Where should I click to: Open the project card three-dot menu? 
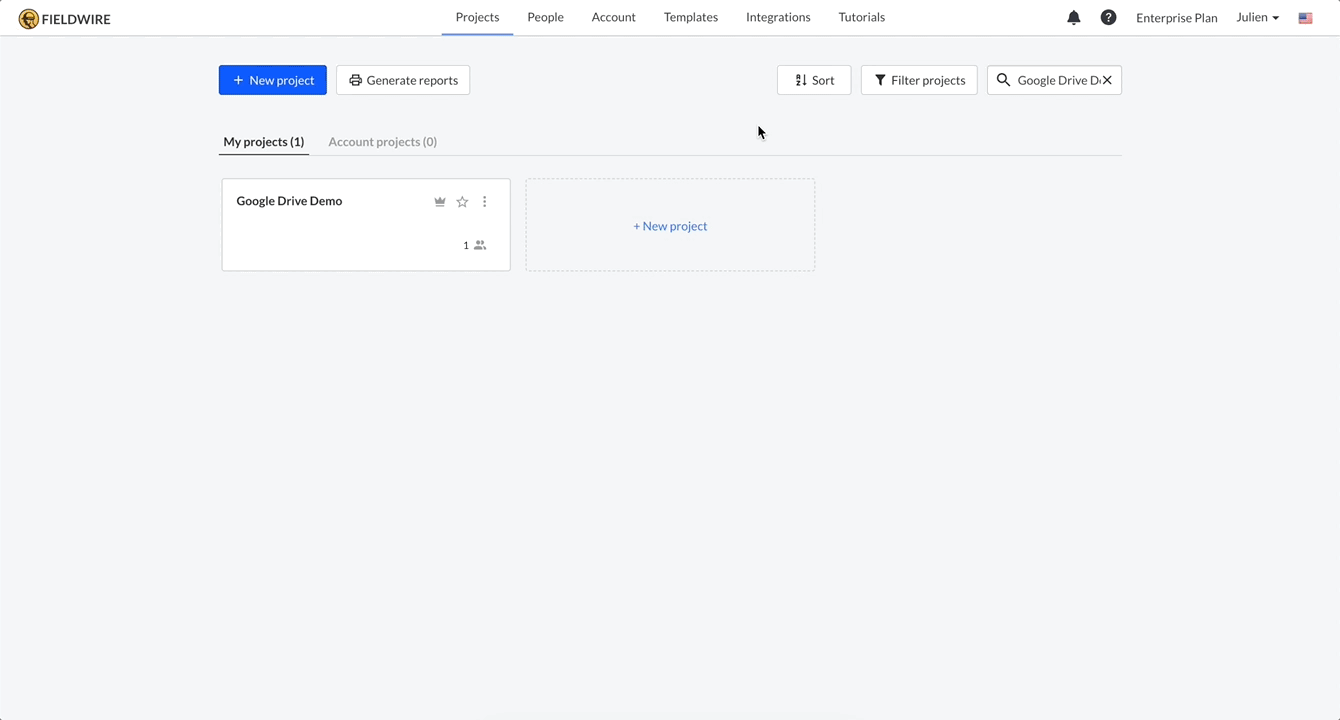click(484, 201)
